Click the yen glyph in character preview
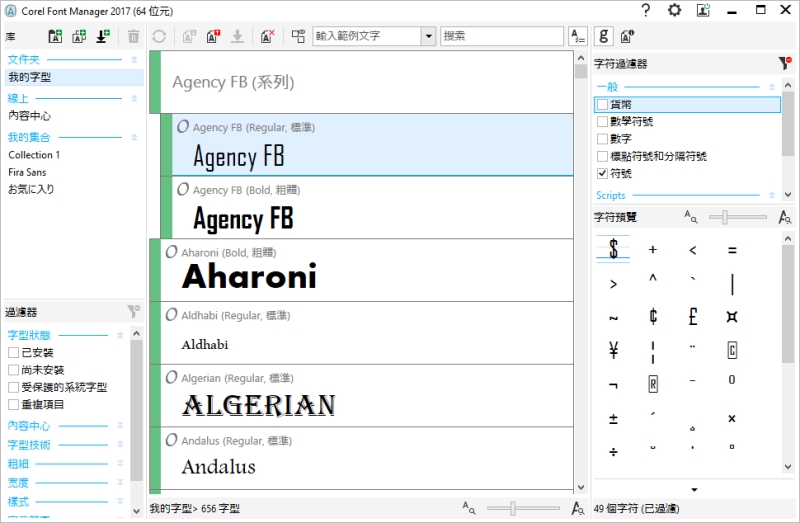Screen dimensions: 800x523 click(613, 350)
